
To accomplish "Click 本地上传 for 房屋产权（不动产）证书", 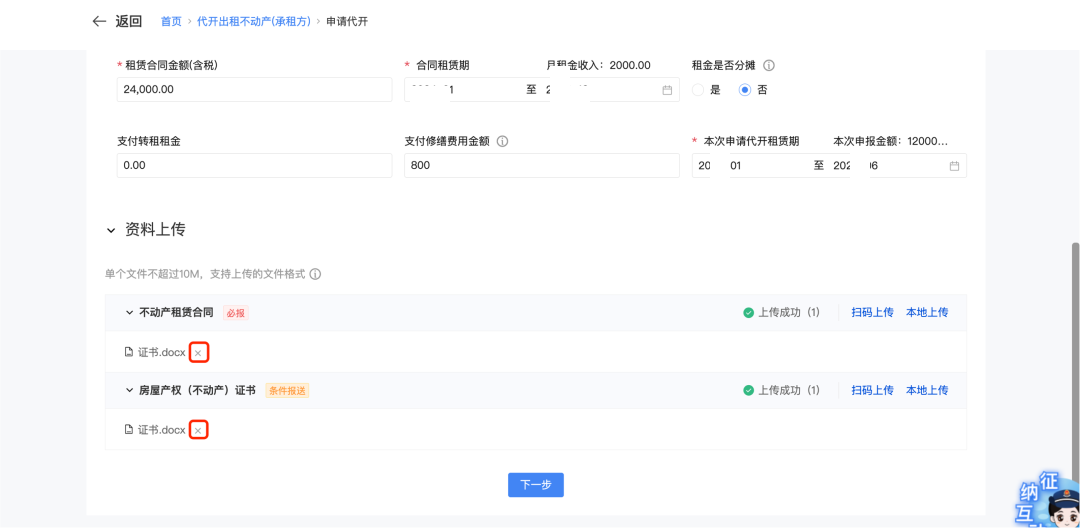I will pyautogui.click(x=926, y=390).
